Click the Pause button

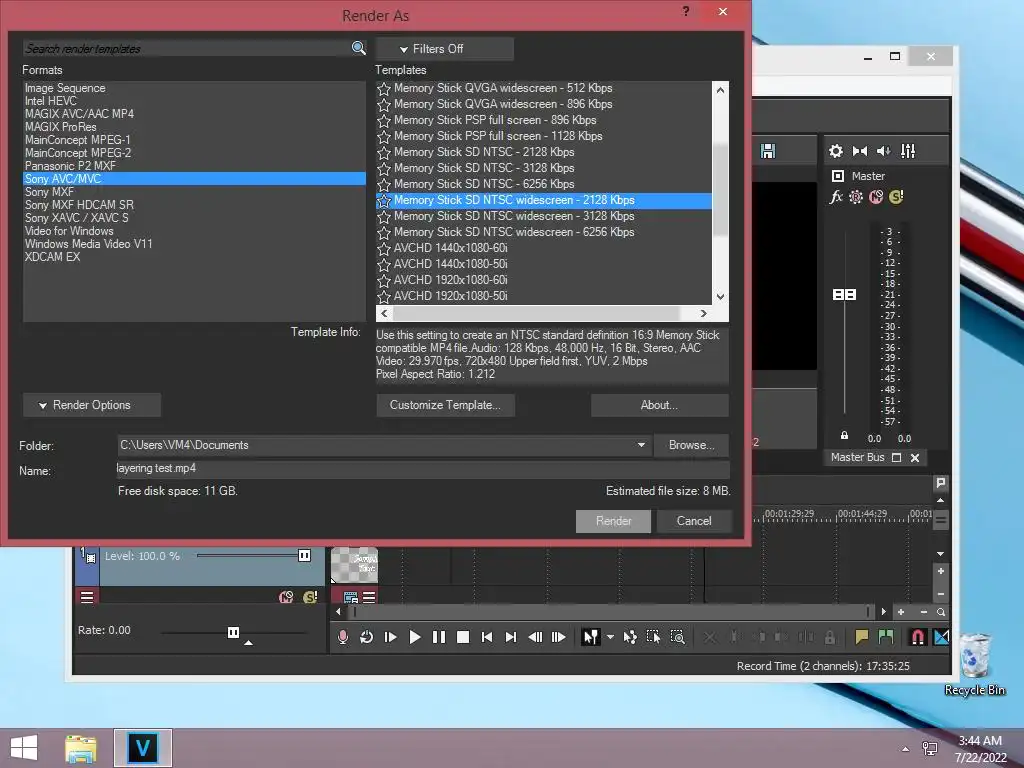pyautogui.click(x=439, y=637)
